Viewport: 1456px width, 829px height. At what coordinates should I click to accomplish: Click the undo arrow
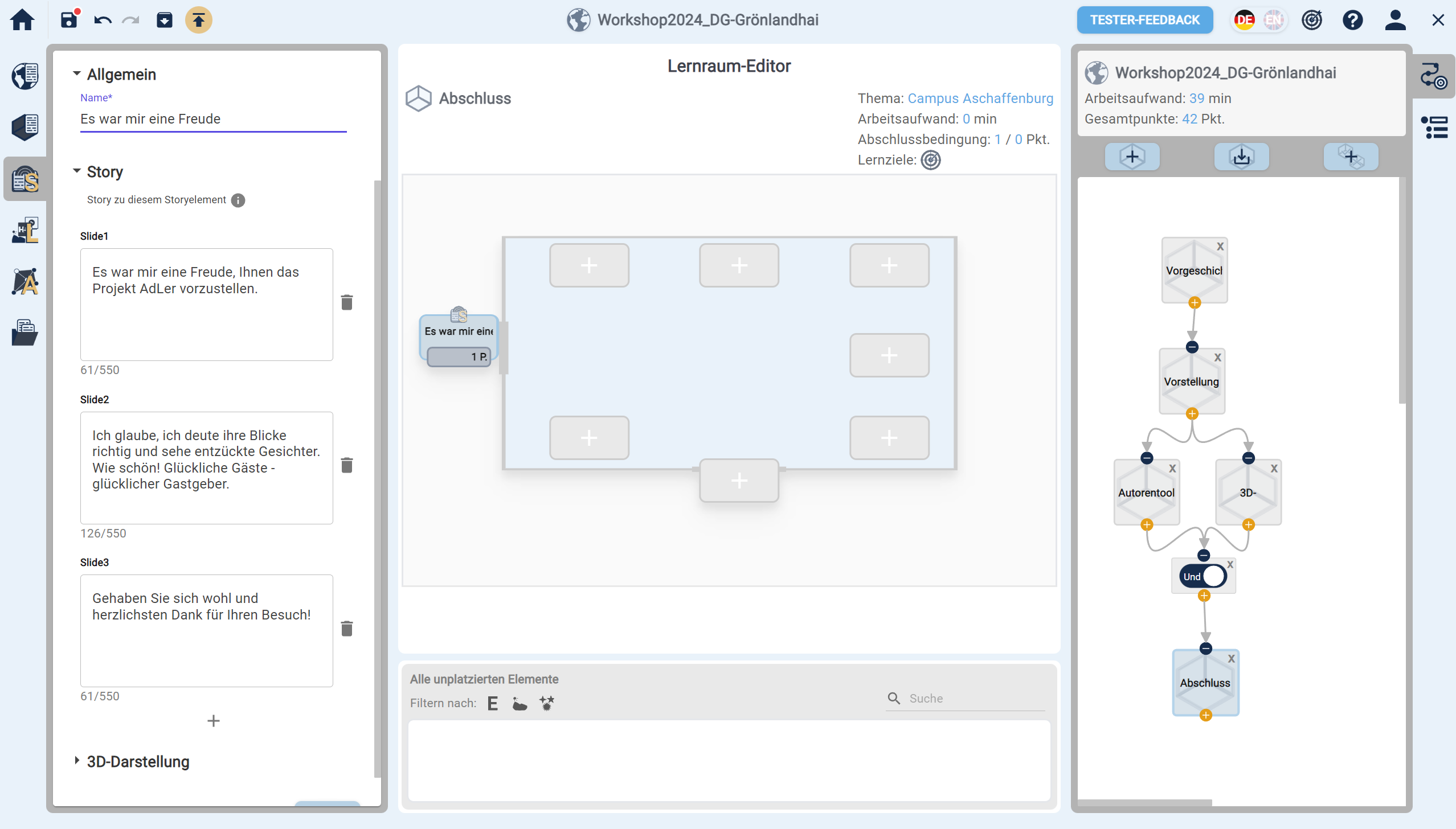tap(103, 20)
